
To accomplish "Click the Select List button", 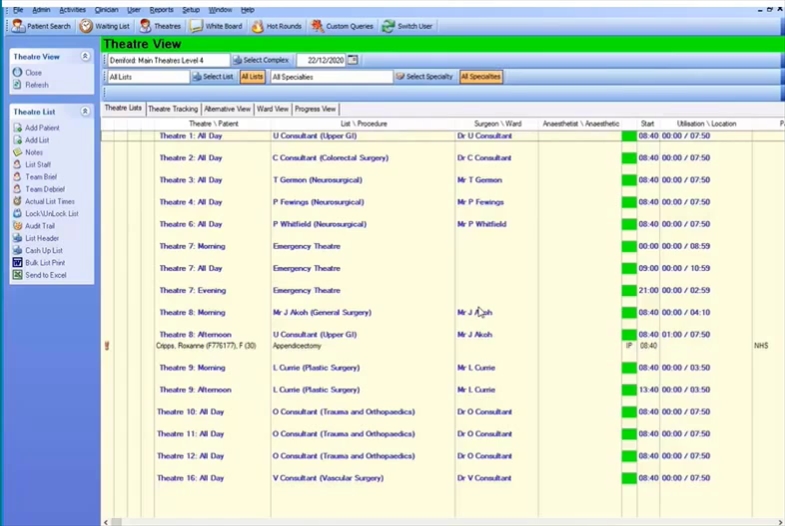I will (x=213, y=77).
